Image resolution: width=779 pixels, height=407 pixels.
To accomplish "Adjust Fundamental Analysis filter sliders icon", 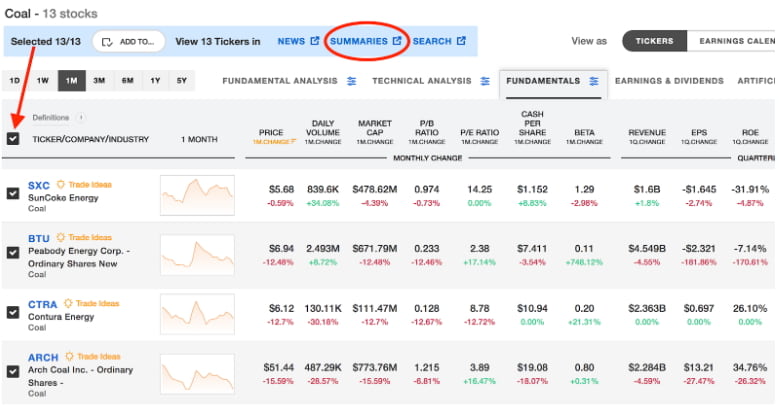I will [x=351, y=81].
